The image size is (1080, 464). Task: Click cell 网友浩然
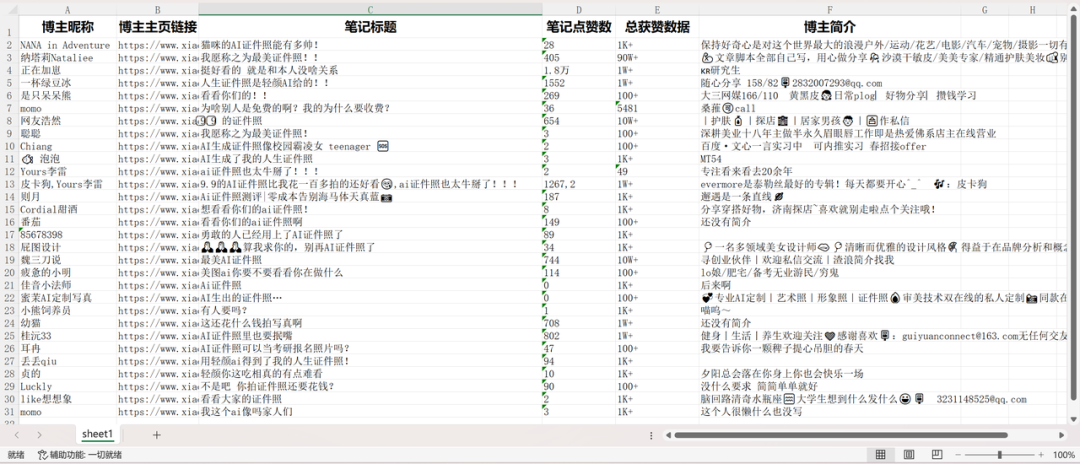pos(68,120)
